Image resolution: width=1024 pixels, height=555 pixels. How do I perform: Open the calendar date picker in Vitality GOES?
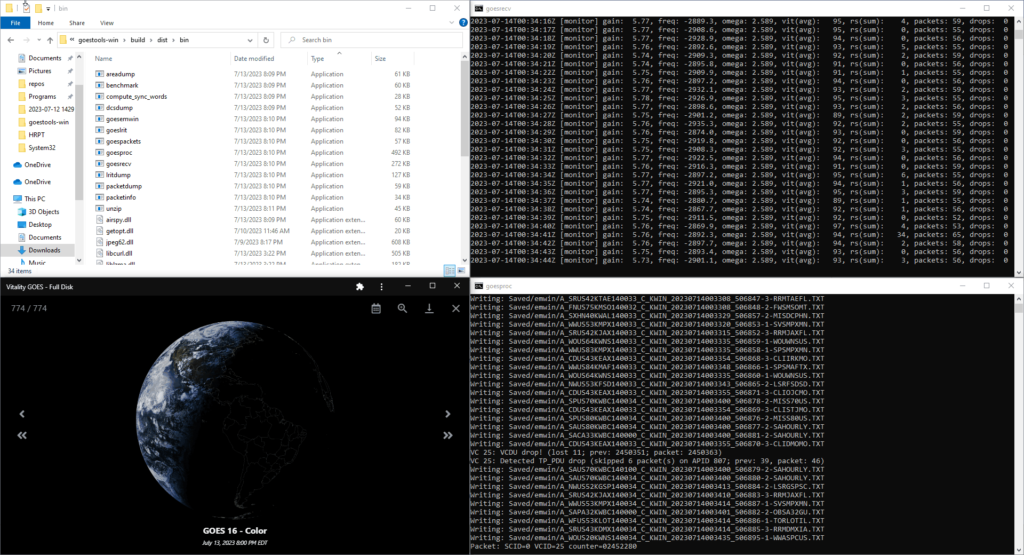click(376, 308)
